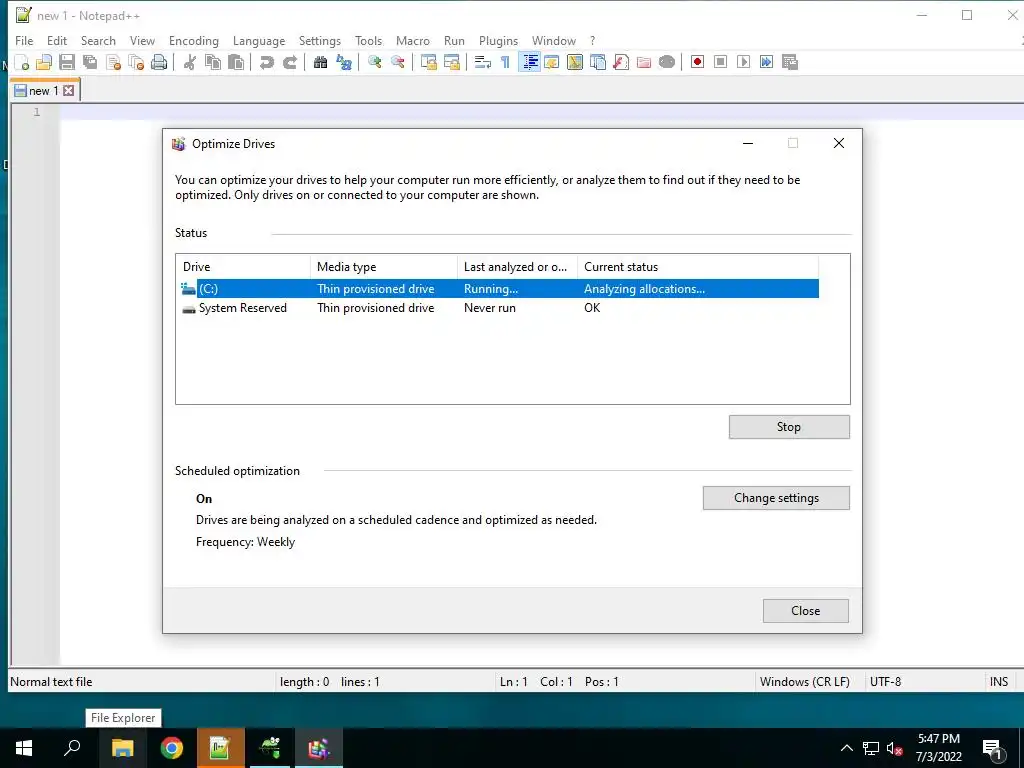This screenshot has height=768, width=1024.
Task: Click the Save All icon in toolbar
Action: [89, 63]
